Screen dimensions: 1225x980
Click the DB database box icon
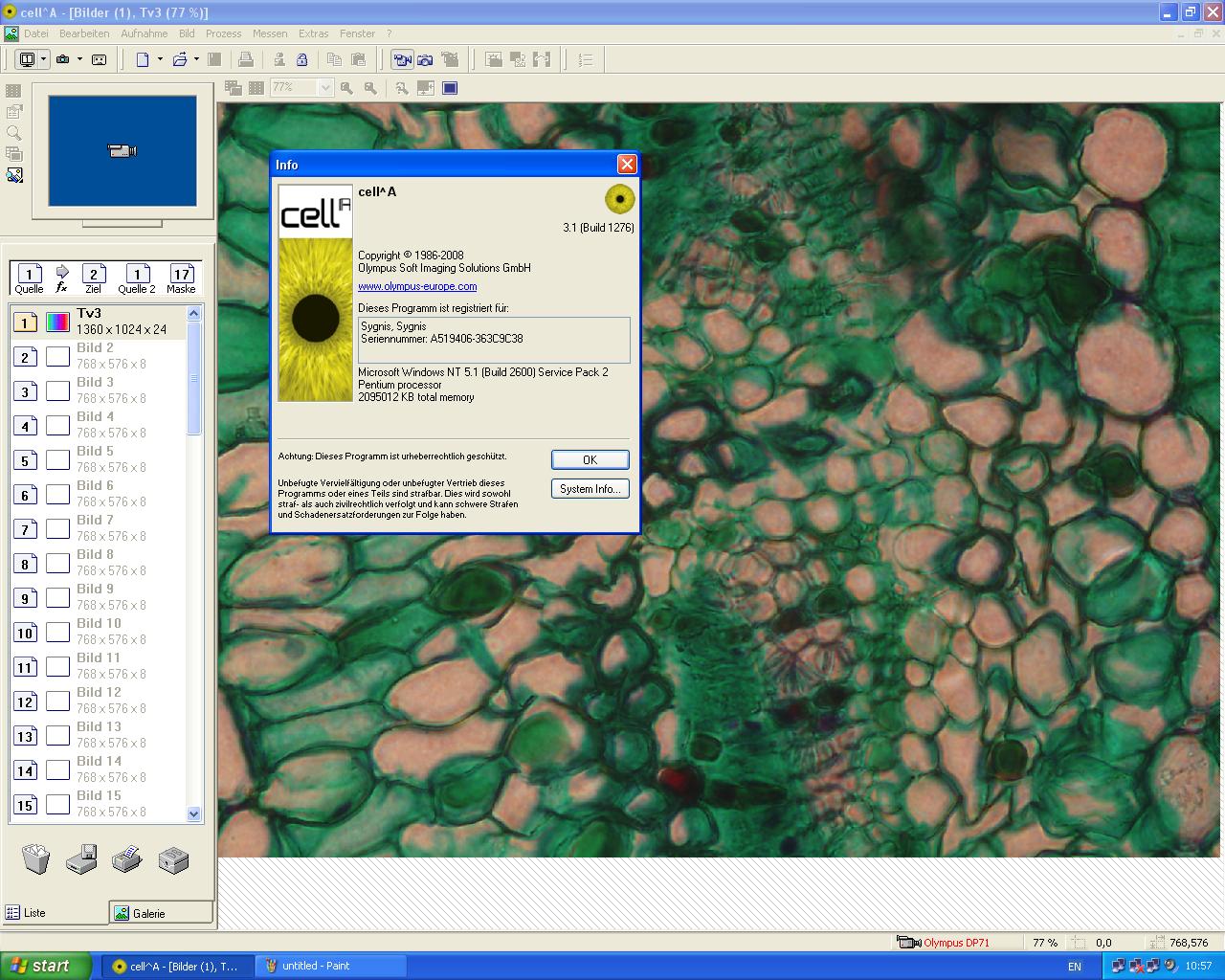click(x=173, y=860)
